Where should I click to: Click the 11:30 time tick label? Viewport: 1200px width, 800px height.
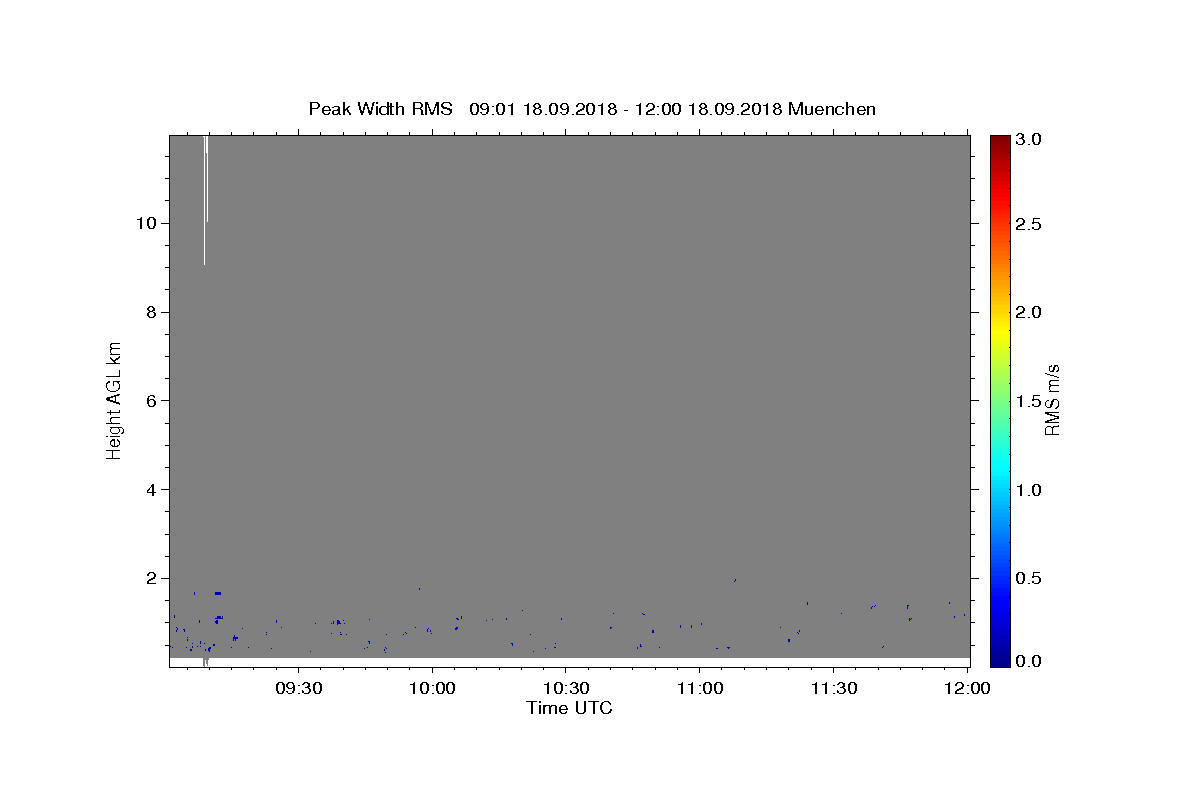click(832, 688)
